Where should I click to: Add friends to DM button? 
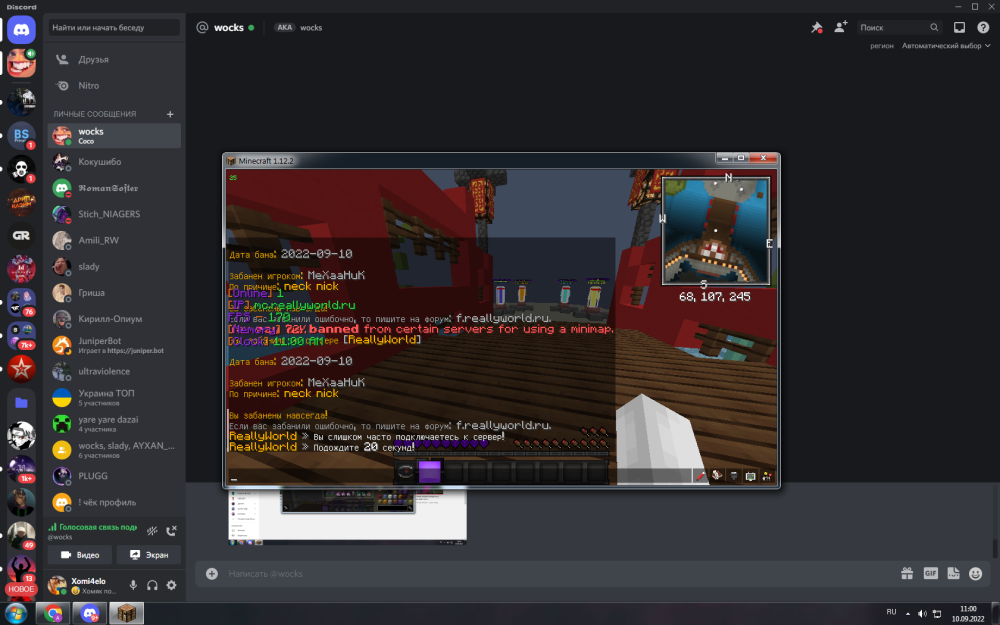click(841, 27)
